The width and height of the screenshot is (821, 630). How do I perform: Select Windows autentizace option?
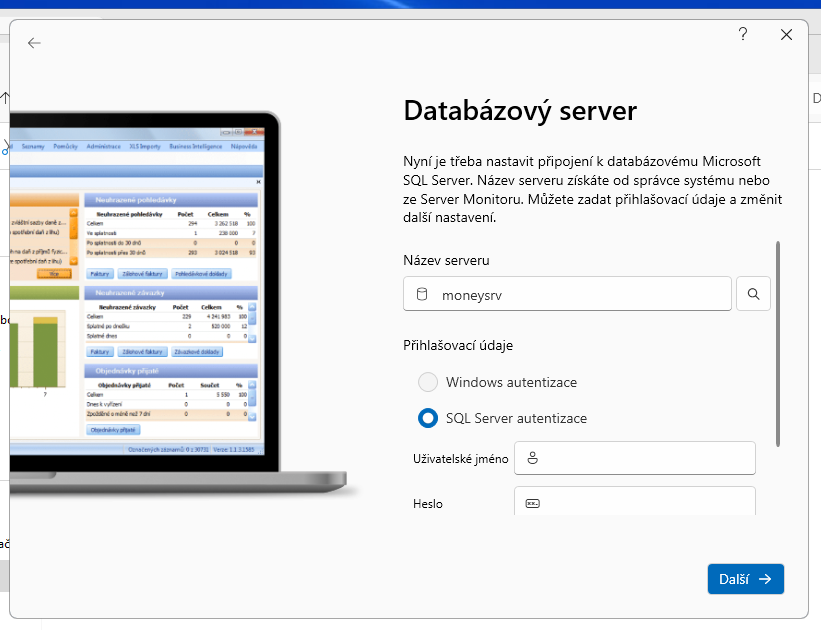[428, 382]
